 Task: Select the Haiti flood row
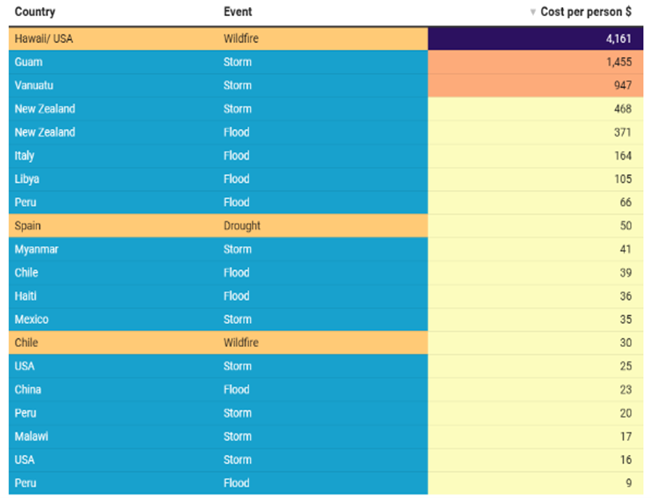click(x=326, y=296)
